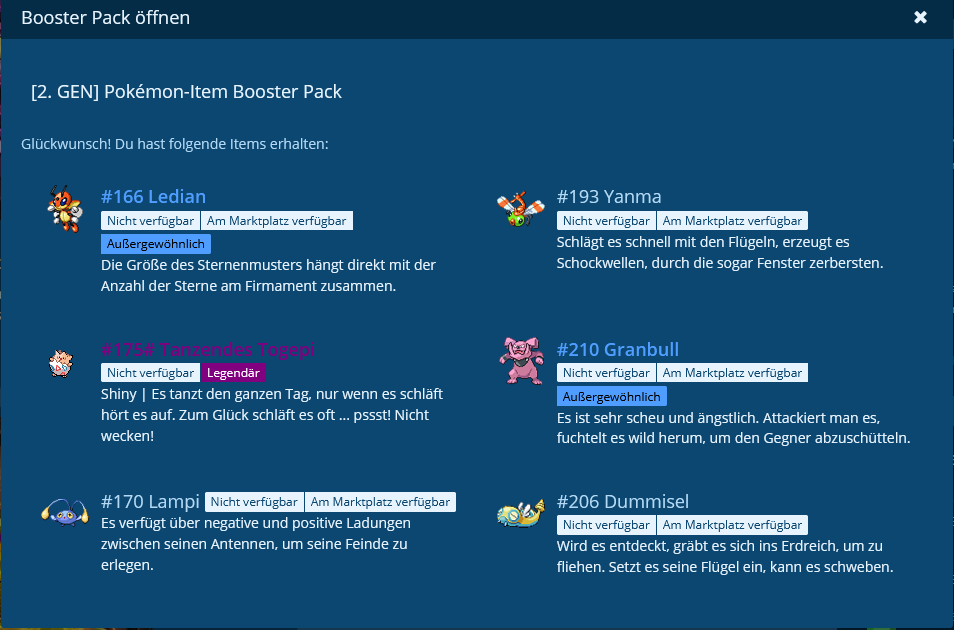
Task: Click the Dummisel Pokémon sprite icon
Action: tap(520, 513)
